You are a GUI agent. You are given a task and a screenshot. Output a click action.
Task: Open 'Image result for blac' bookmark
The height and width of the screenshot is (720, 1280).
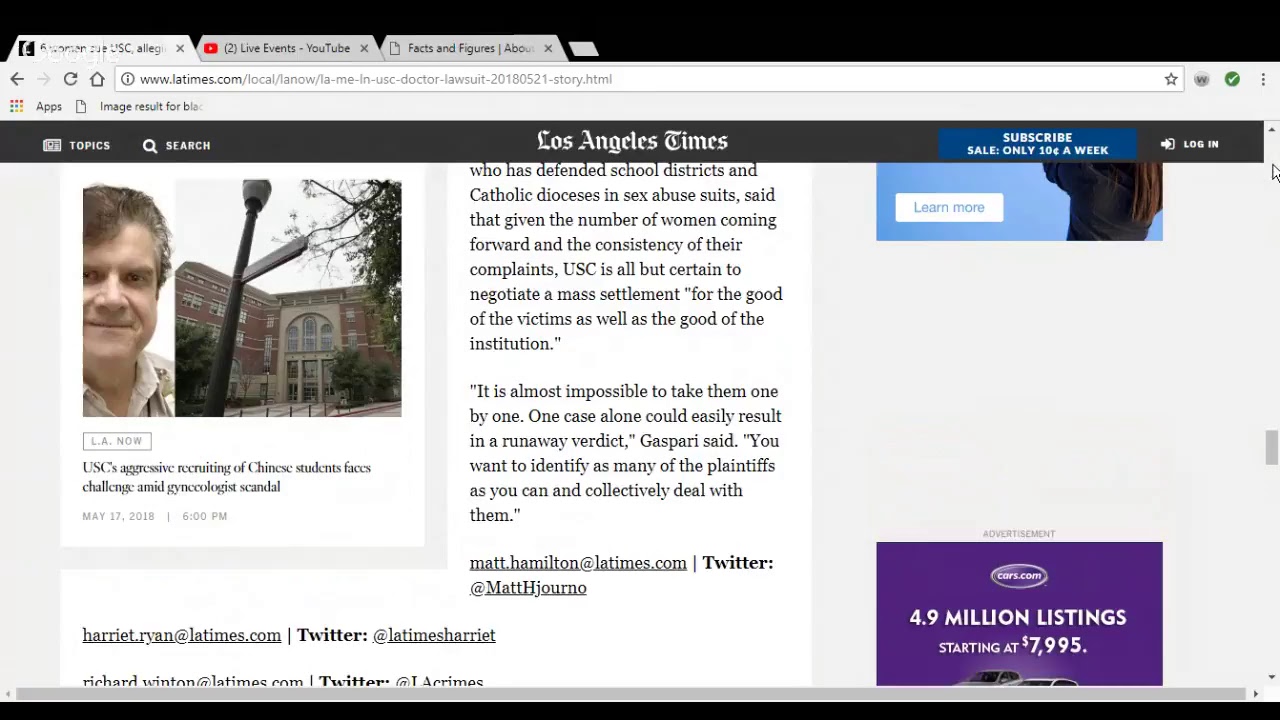pos(139,106)
